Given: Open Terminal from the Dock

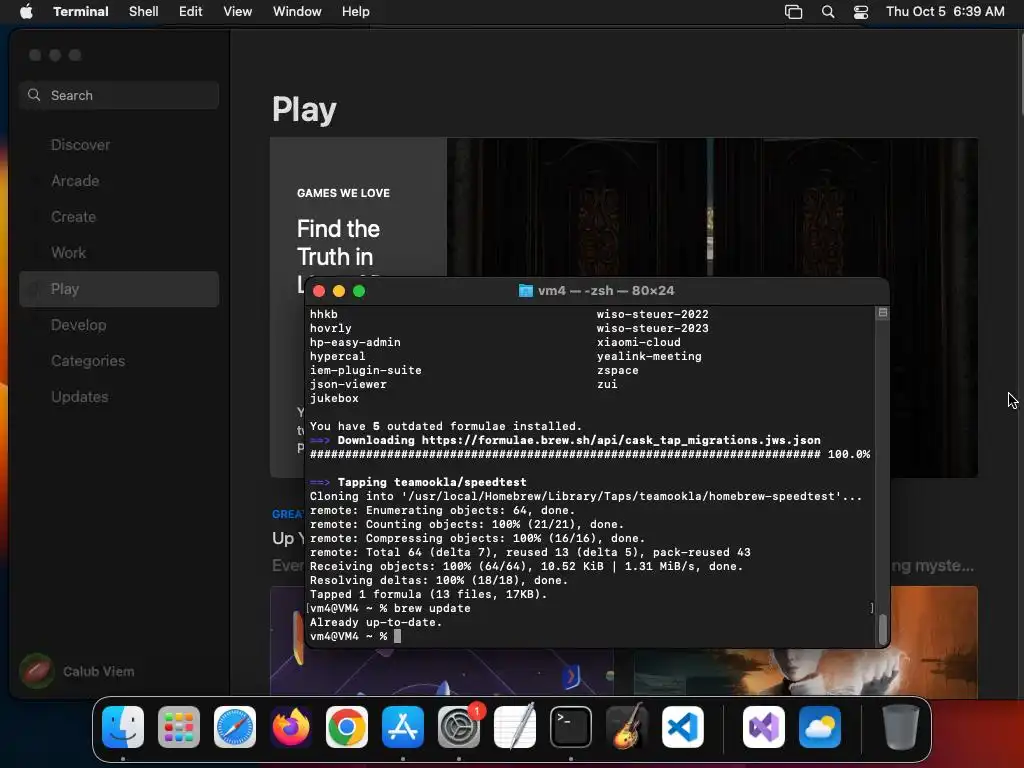Looking at the screenshot, I should (571, 727).
